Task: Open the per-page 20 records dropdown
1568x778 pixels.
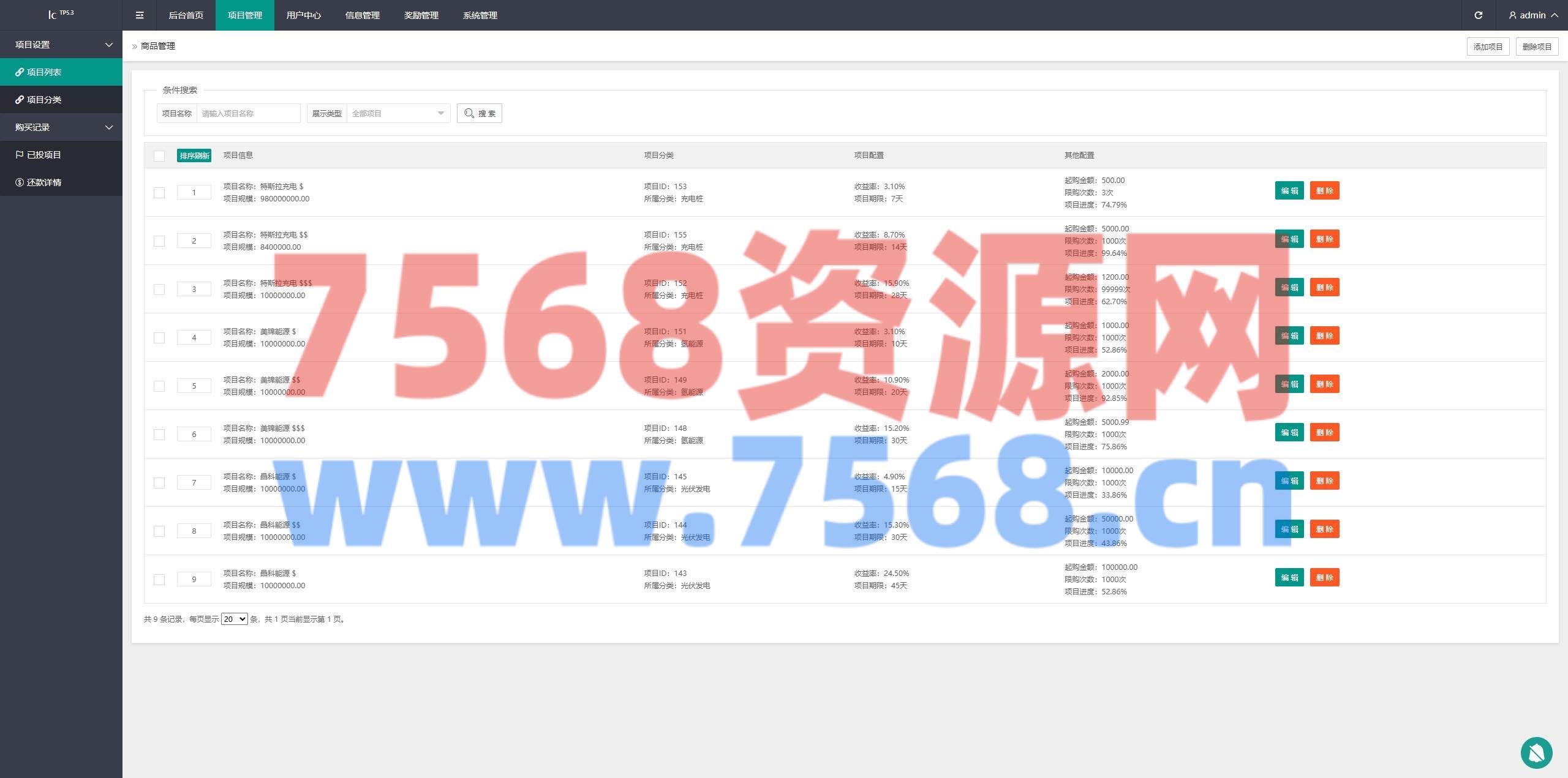Action: coord(234,619)
